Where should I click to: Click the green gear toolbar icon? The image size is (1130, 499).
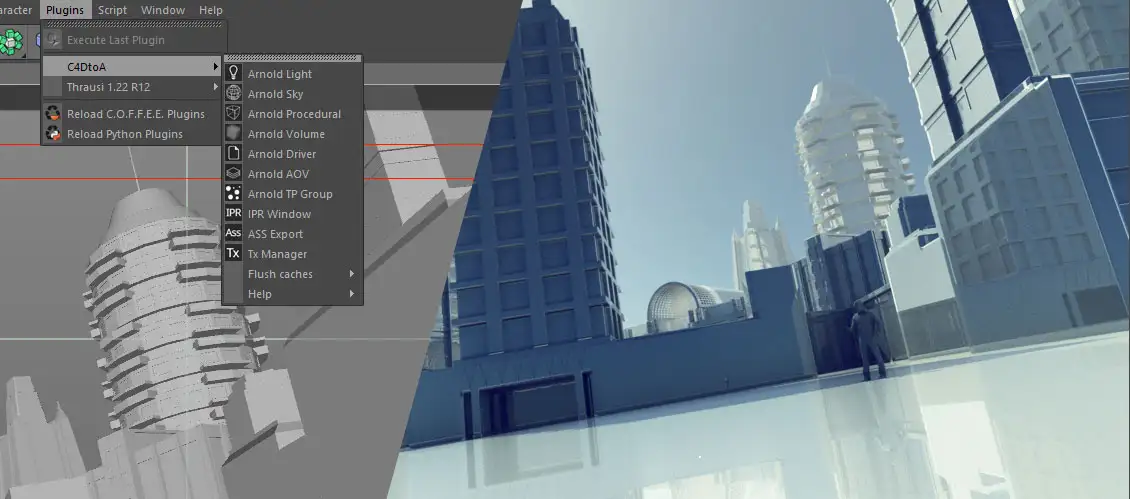[x=11, y=42]
